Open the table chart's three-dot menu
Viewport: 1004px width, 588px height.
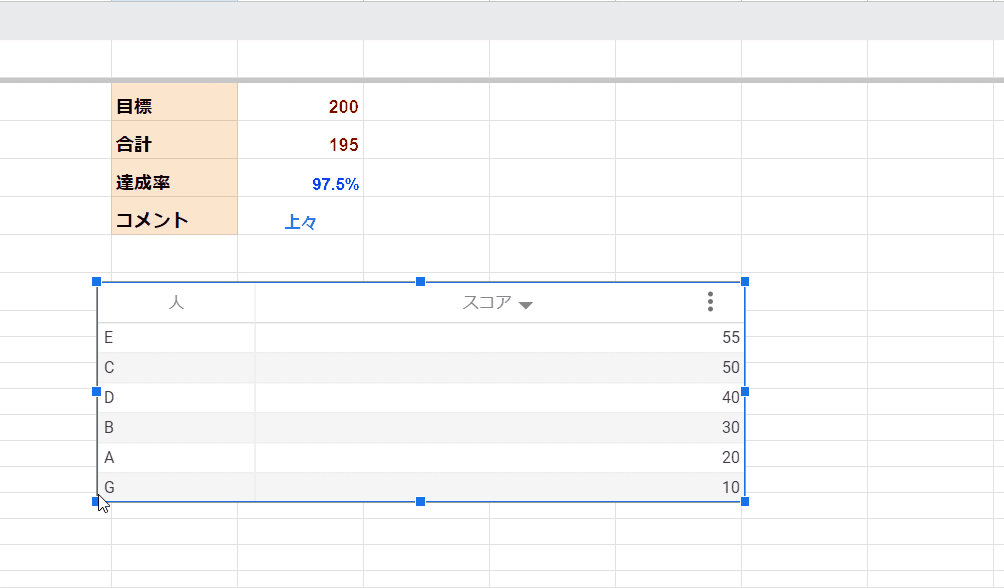710,302
